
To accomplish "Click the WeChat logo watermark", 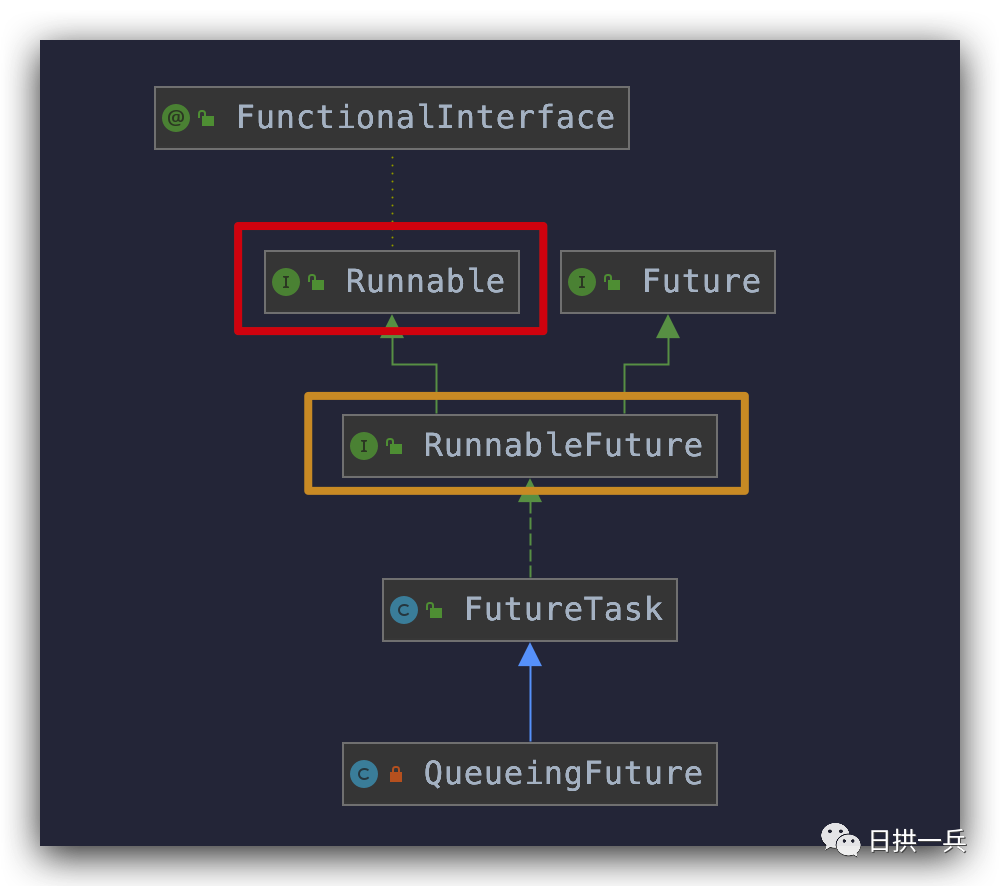I will click(x=841, y=839).
